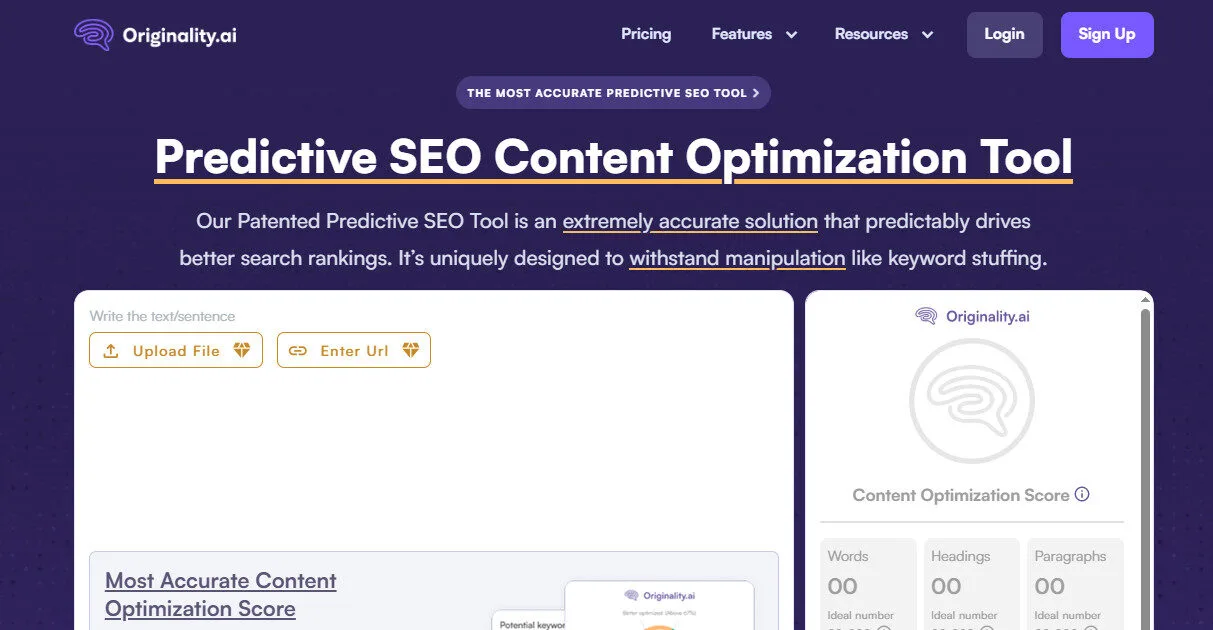Click the Originality.ai brain logo in navbar
The image size is (1213, 630).
coord(93,33)
